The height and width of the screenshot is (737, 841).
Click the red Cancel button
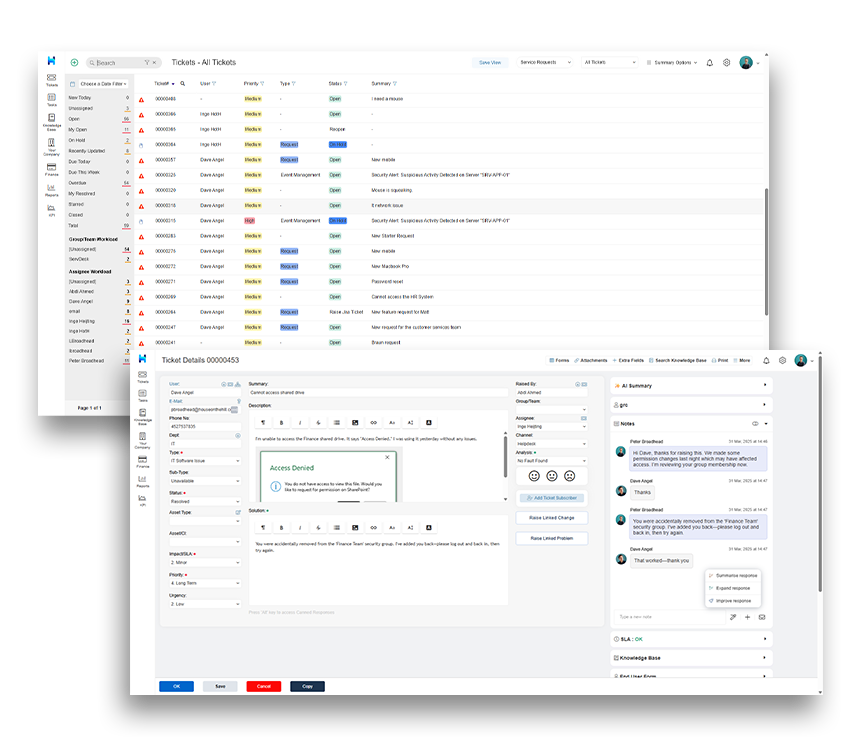coord(263,687)
